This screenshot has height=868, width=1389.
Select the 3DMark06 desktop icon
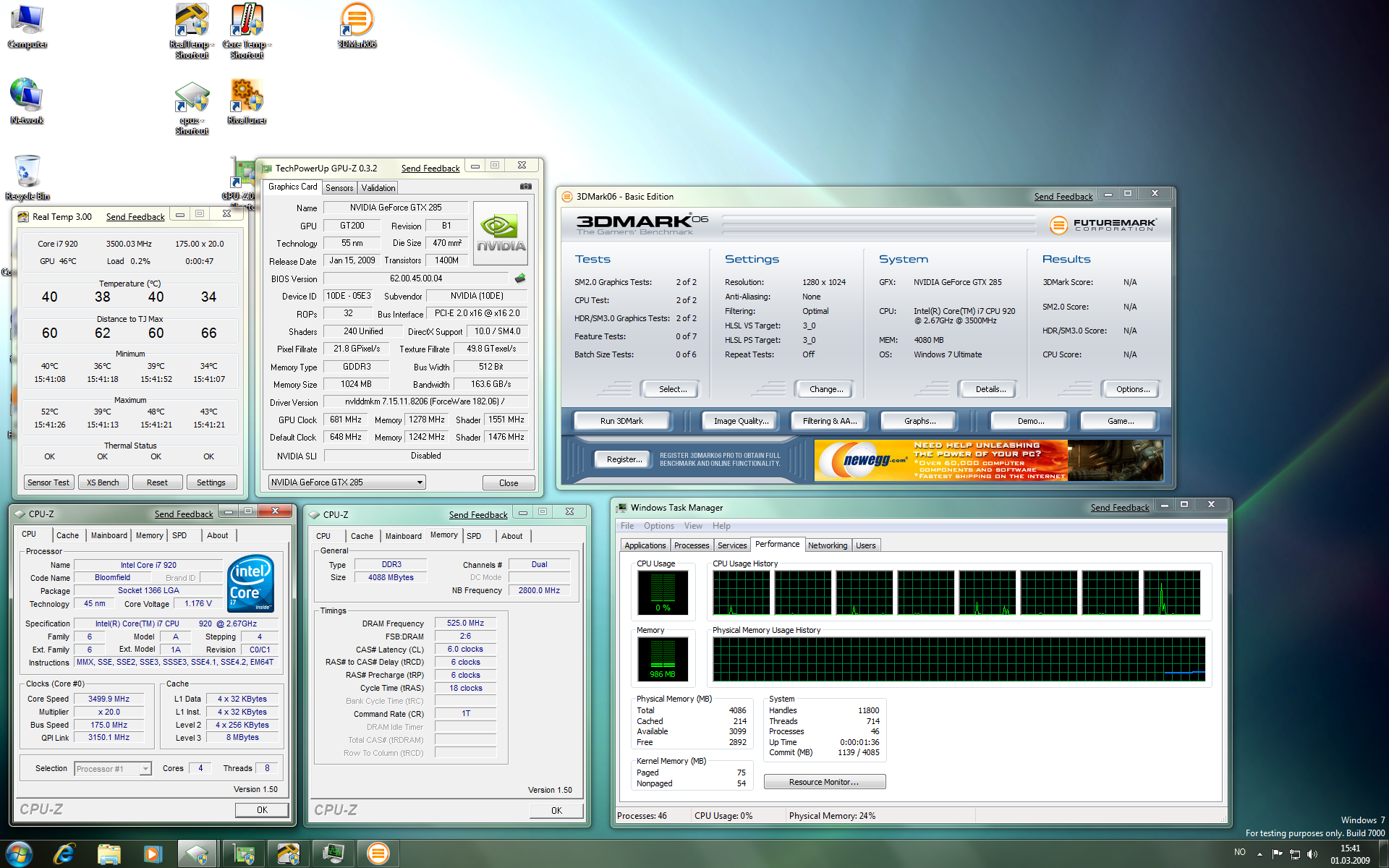357,26
